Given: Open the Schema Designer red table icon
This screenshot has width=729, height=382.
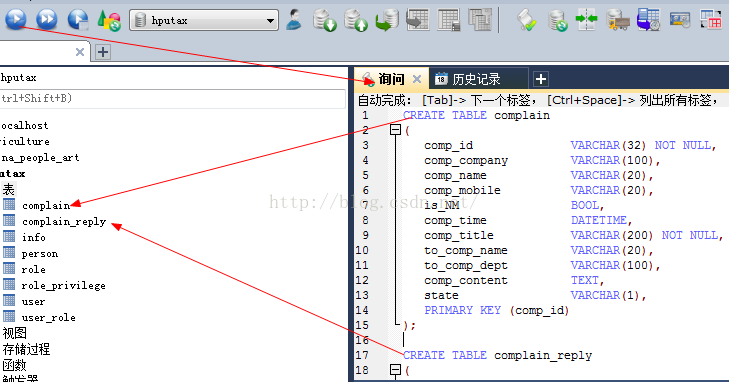Looking at the screenshot, I should pyautogui.click(x=711, y=20).
